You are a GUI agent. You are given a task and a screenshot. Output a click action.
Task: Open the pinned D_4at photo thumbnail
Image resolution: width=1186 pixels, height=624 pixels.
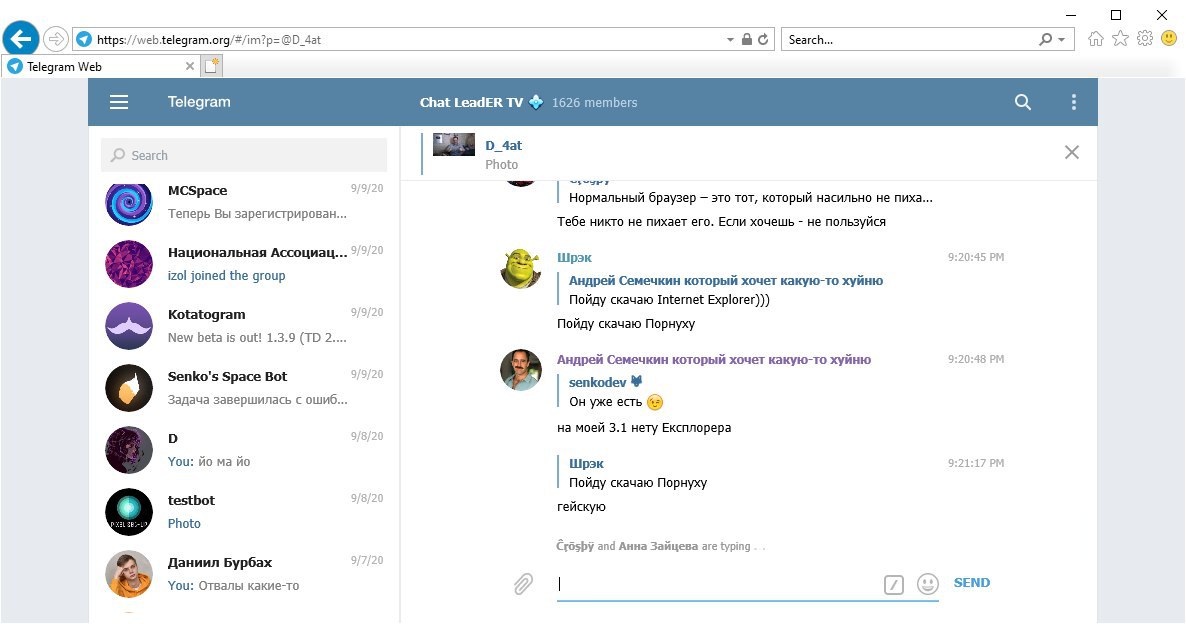coord(454,144)
